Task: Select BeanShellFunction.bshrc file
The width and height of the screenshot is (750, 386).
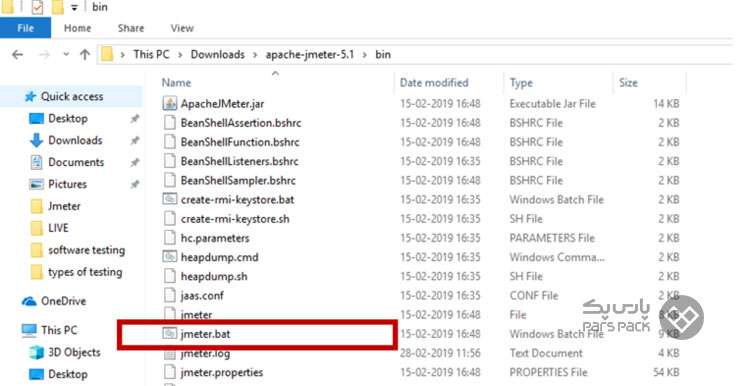Action: coord(240,142)
